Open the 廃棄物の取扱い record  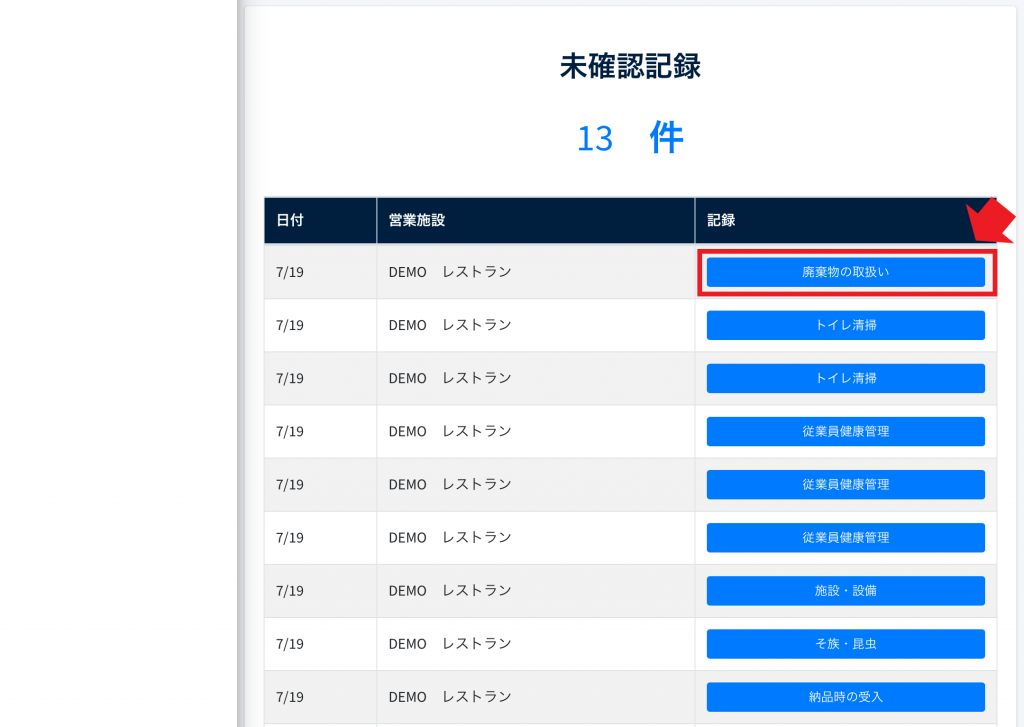pos(845,272)
